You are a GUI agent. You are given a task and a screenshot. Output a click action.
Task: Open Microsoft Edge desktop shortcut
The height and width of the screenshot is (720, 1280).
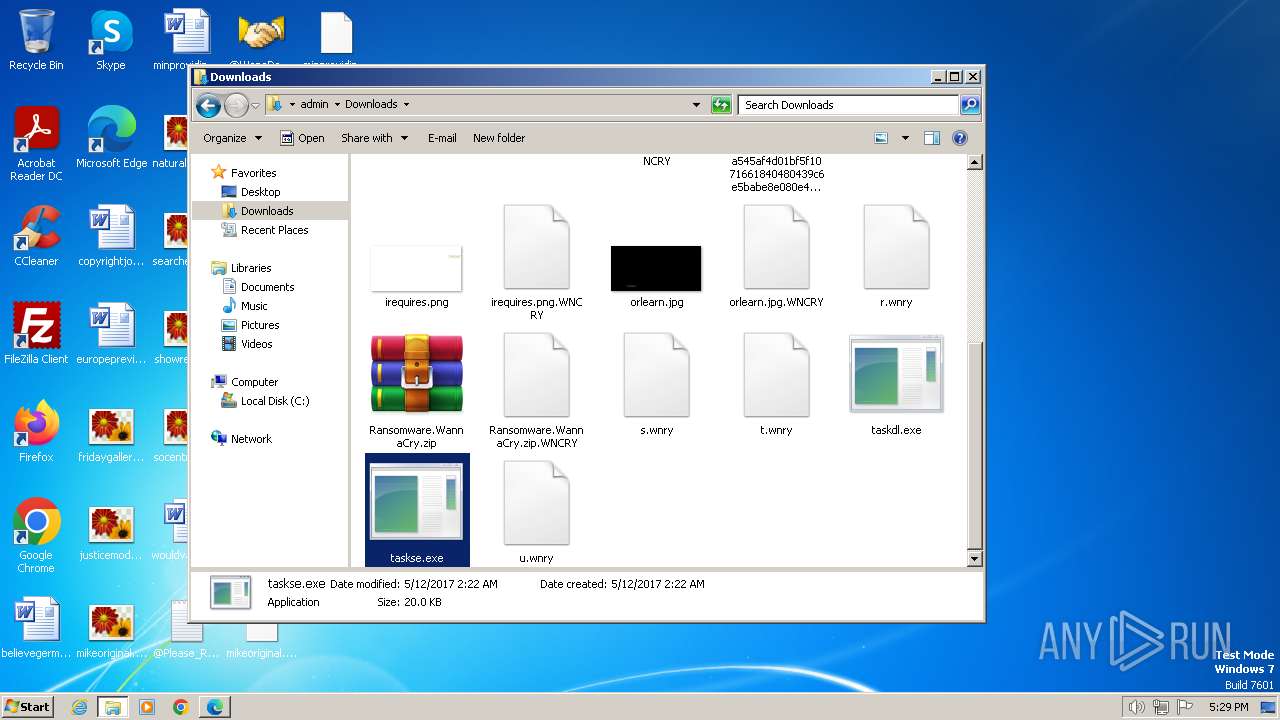pyautogui.click(x=111, y=138)
